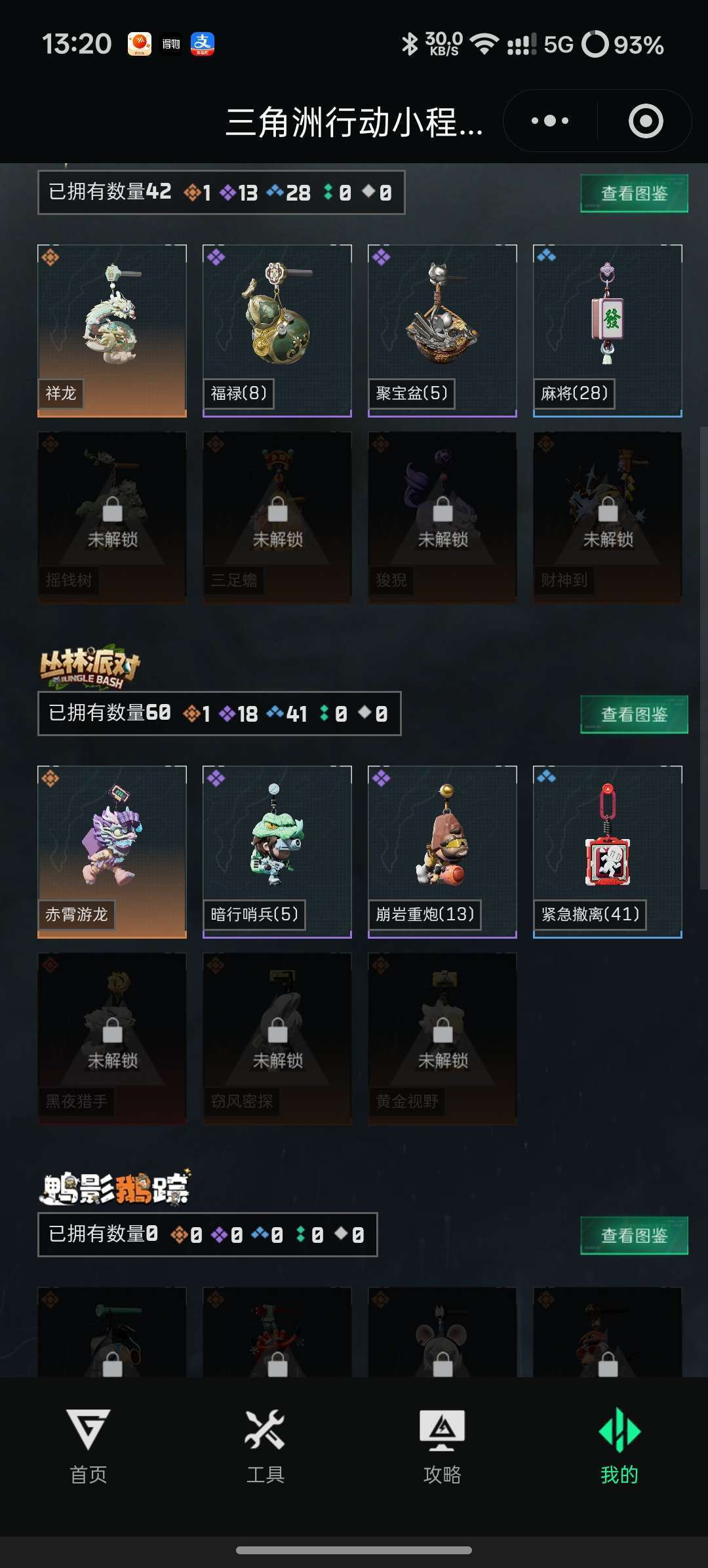Switch to the 工具 tools tab
Screen dimensions: 708x1568
(x=265, y=1445)
